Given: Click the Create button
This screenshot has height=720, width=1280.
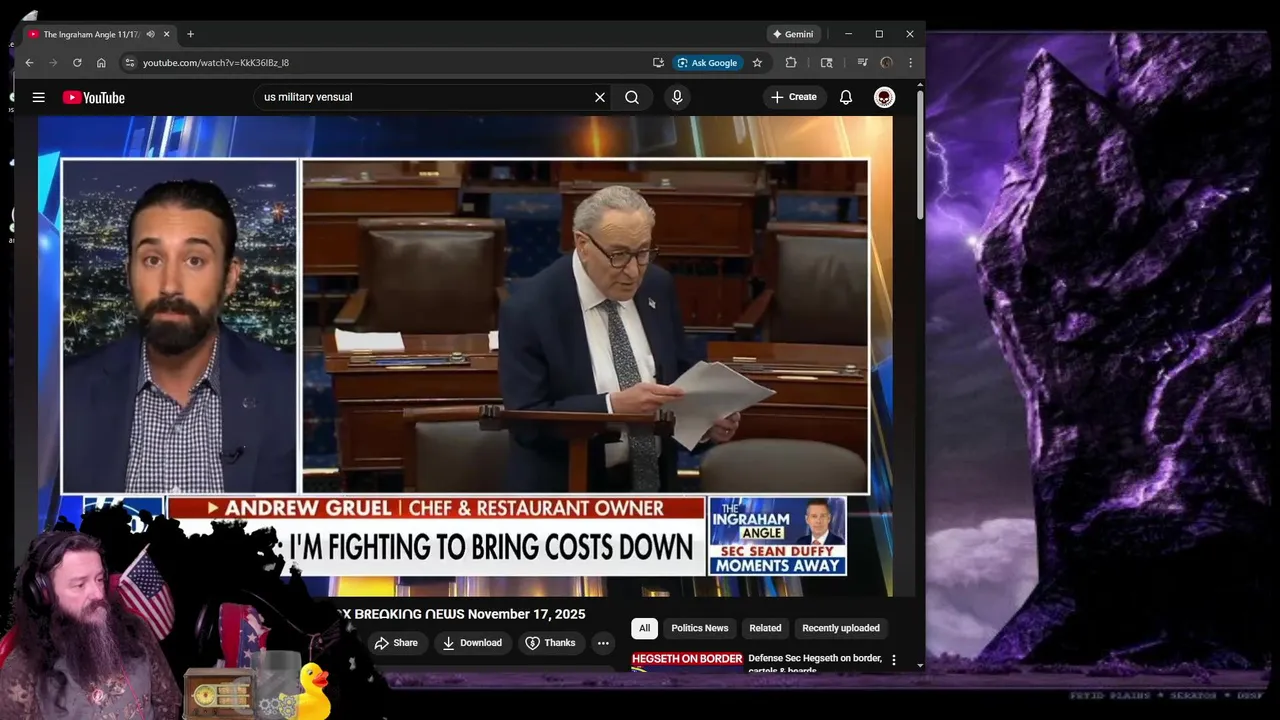Looking at the screenshot, I should pos(794,97).
